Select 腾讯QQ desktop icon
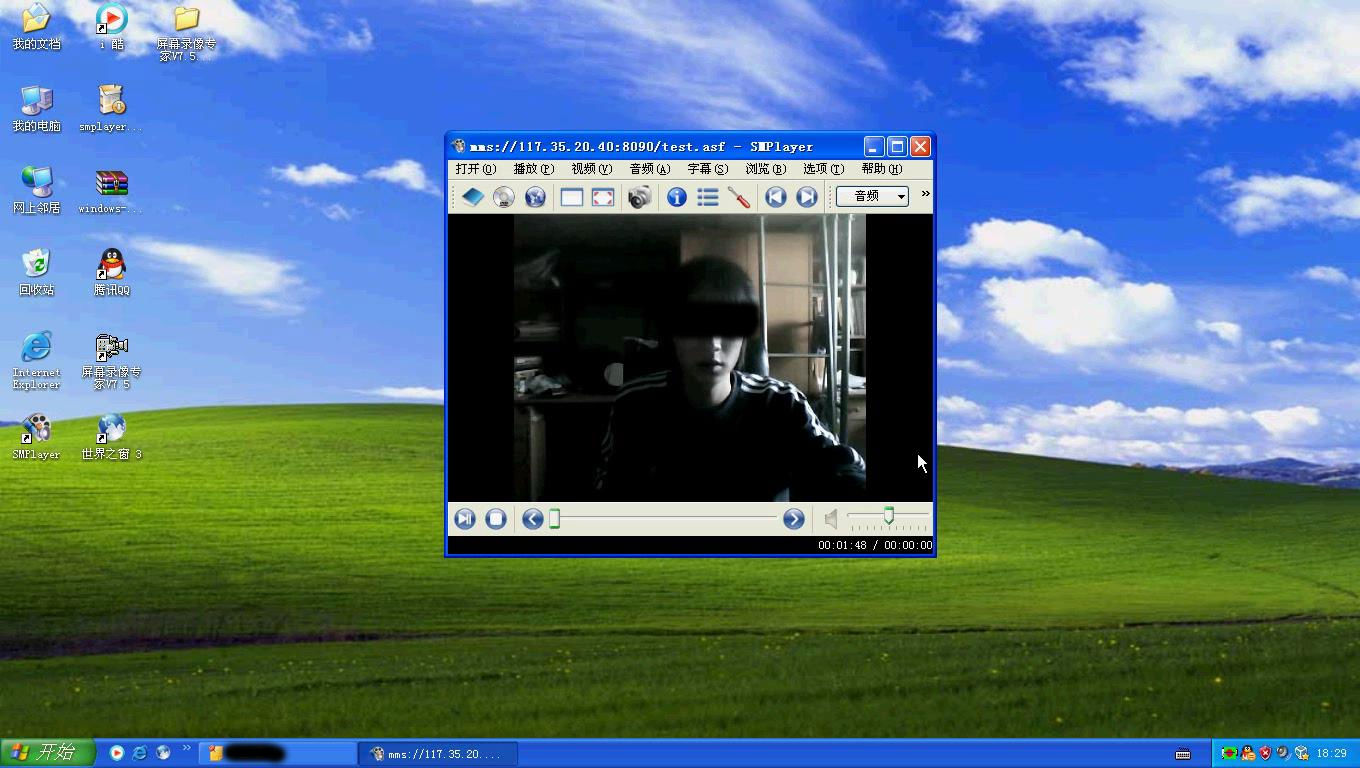1360x768 pixels. coord(111,273)
